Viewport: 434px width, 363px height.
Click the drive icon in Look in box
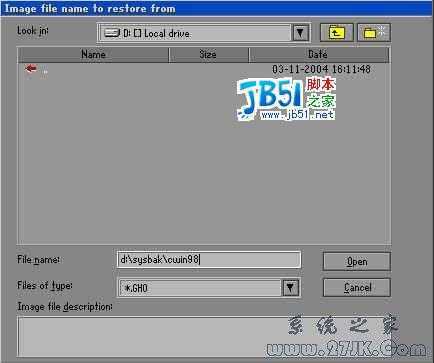pos(112,33)
